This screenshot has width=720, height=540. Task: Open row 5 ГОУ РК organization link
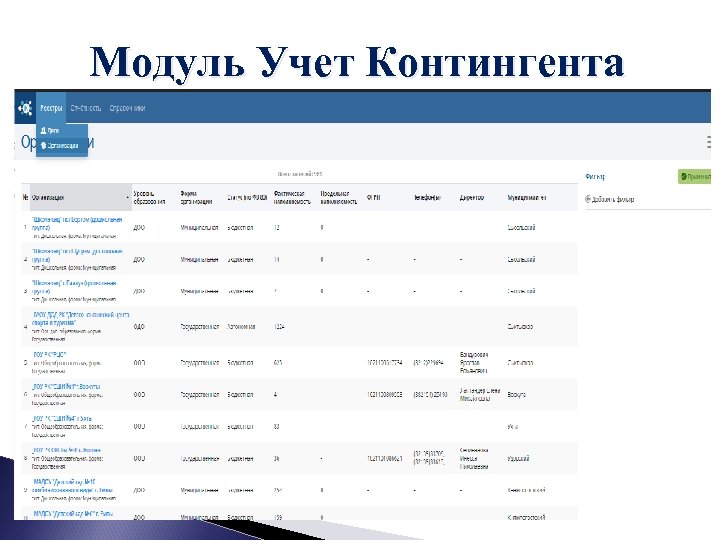tap(50, 354)
